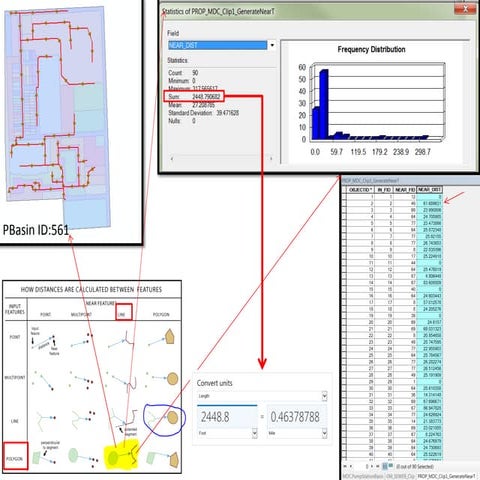Click the 2448.8 input value field

[227, 417]
